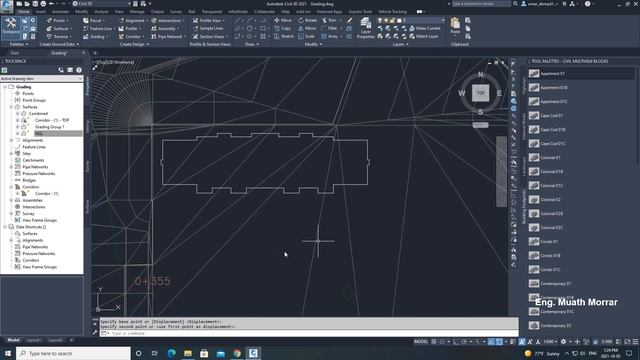Screen dimensions: 640x360
Task: Click the Circle draw tool
Action: tap(249, 28)
